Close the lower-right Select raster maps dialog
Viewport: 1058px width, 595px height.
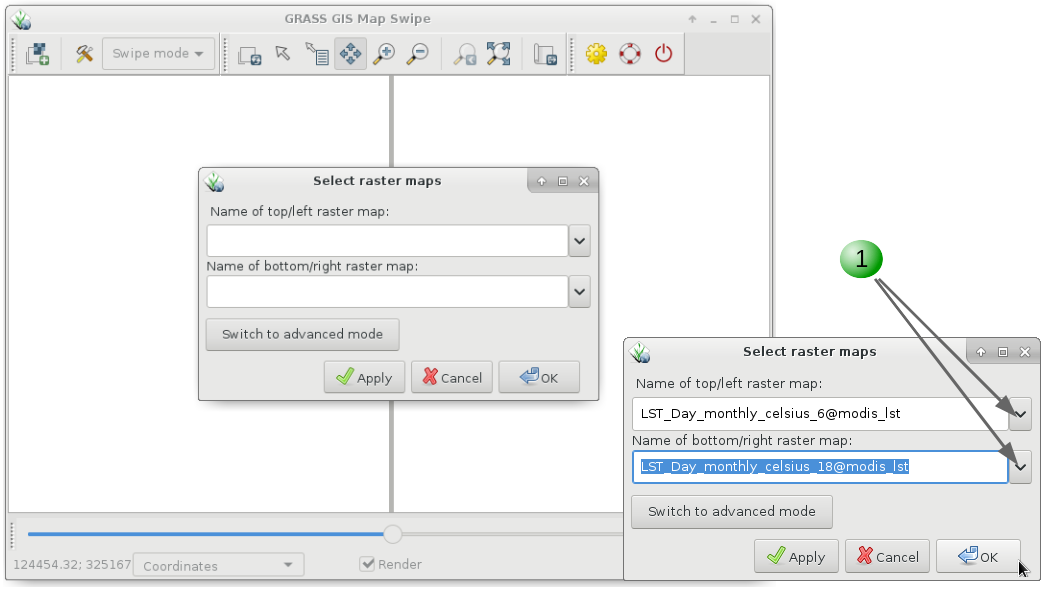(x=1025, y=351)
